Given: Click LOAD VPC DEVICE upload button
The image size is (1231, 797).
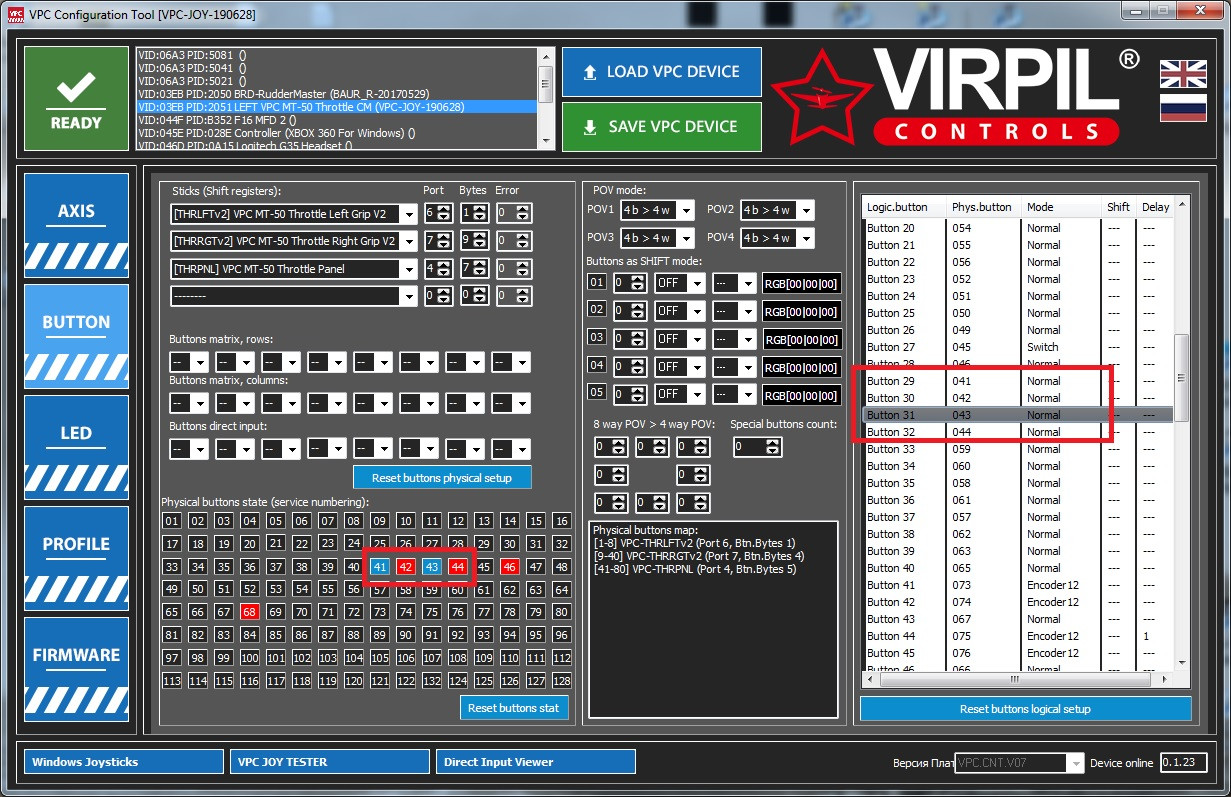Looking at the screenshot, I should pos(661,72).
